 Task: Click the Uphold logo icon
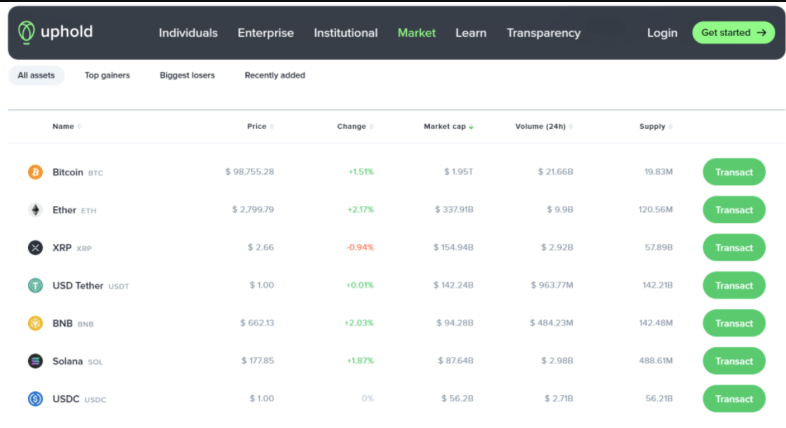tap(27, 32)
